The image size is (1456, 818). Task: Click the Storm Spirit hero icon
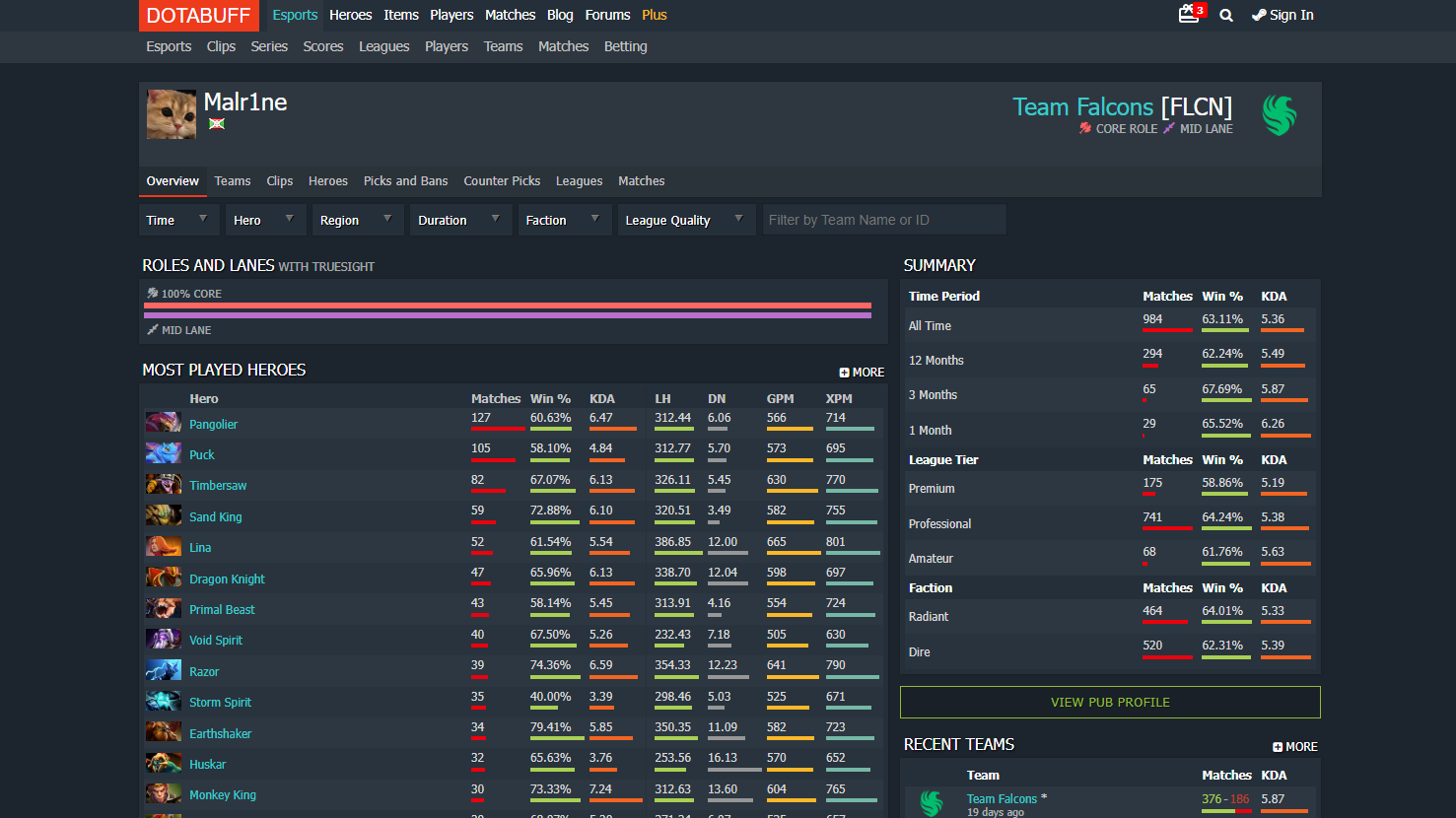(164, 701)
